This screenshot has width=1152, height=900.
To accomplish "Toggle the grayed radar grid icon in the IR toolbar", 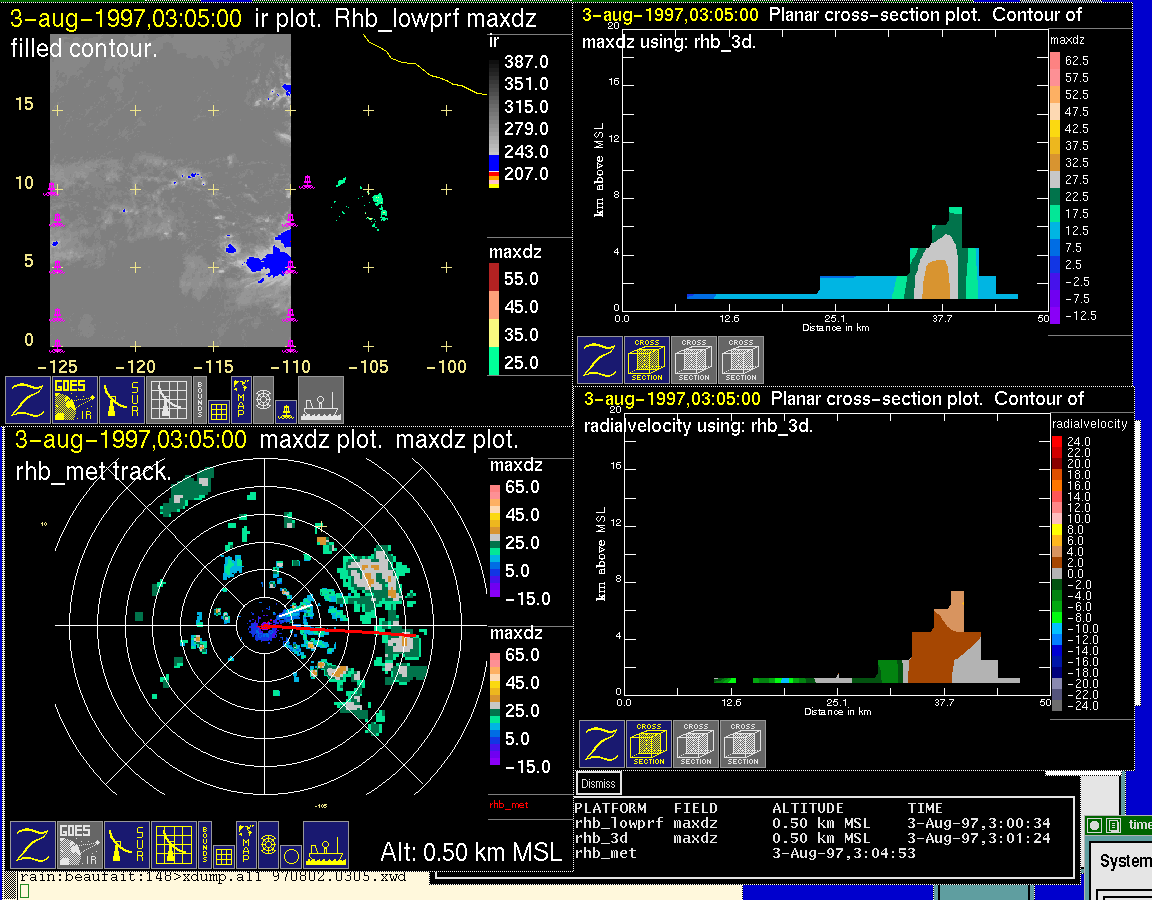I will (168, 400).
